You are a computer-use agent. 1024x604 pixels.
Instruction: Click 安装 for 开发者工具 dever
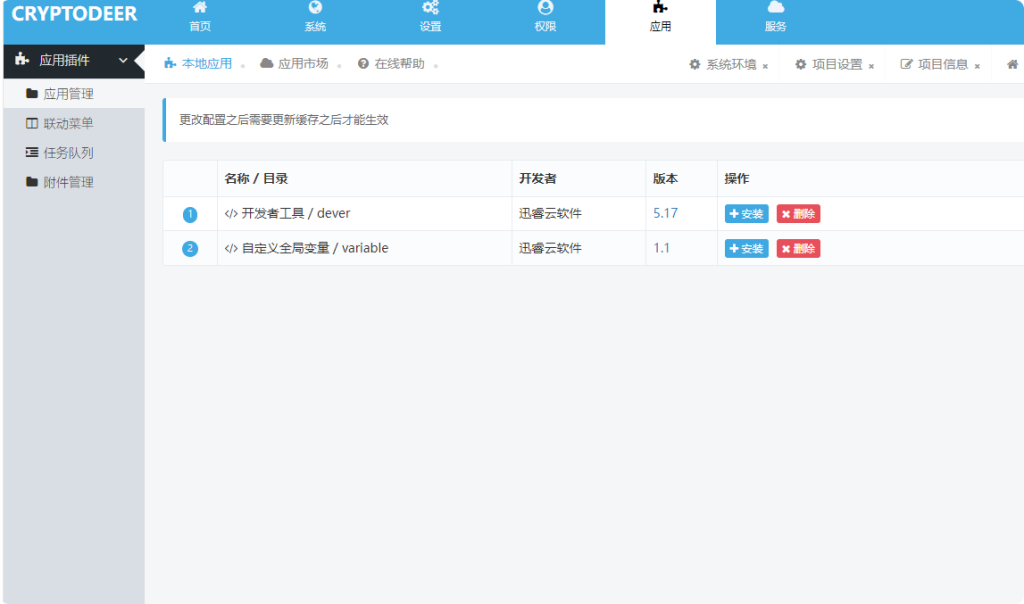tap(746, 213)
